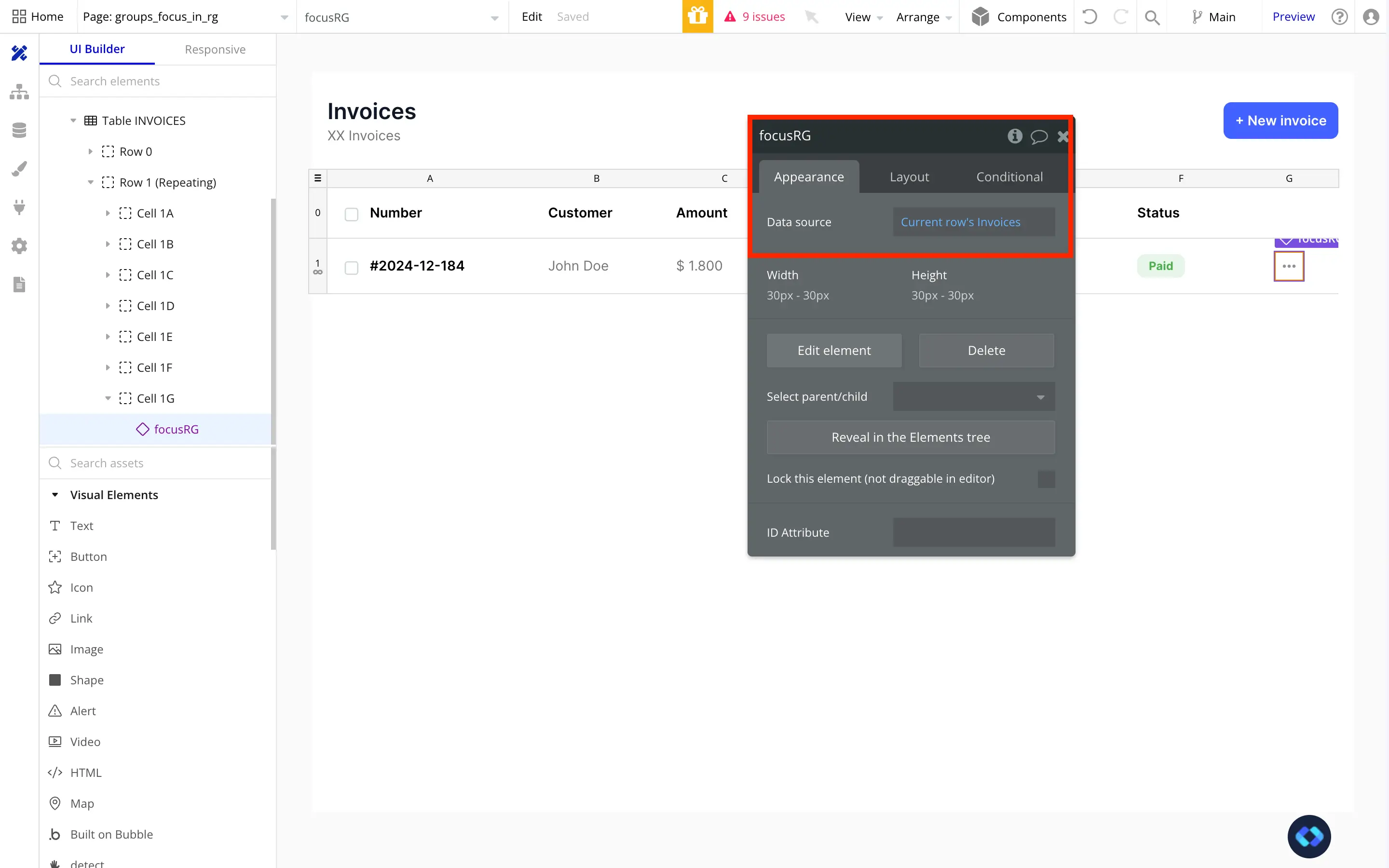Enable Lock this element checkbox
The height and width of the screenshot is (868, 1389).
point(1046,479)
